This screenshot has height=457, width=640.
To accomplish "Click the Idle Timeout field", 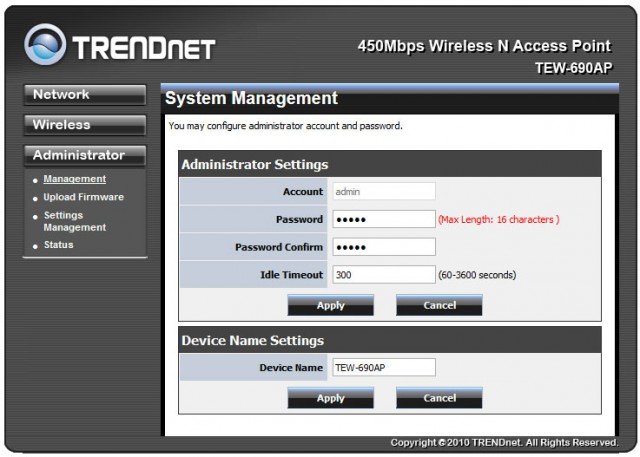I will (x=383, y=274).
